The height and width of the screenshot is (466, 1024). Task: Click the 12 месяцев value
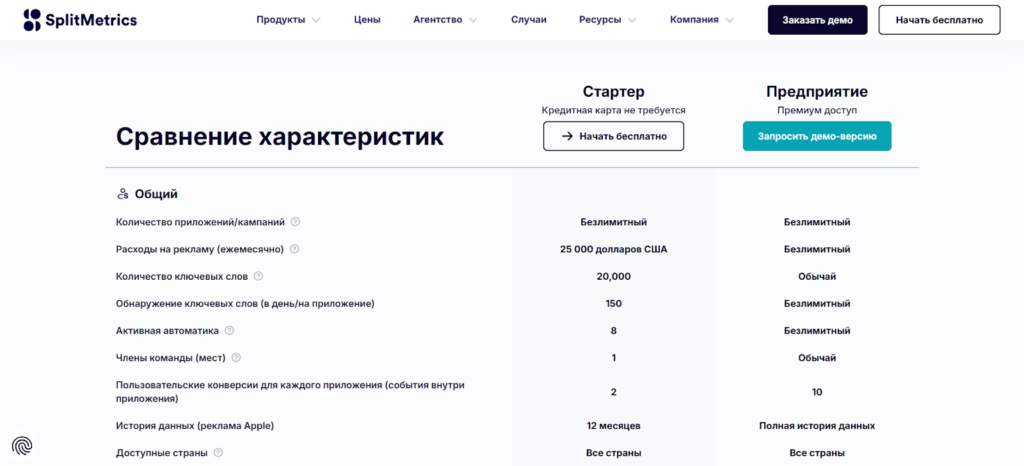(614, 426)
